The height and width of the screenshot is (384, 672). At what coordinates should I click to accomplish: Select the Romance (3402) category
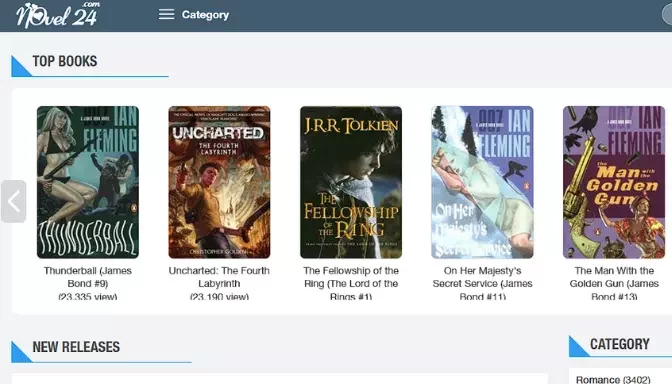pos(613,379)
